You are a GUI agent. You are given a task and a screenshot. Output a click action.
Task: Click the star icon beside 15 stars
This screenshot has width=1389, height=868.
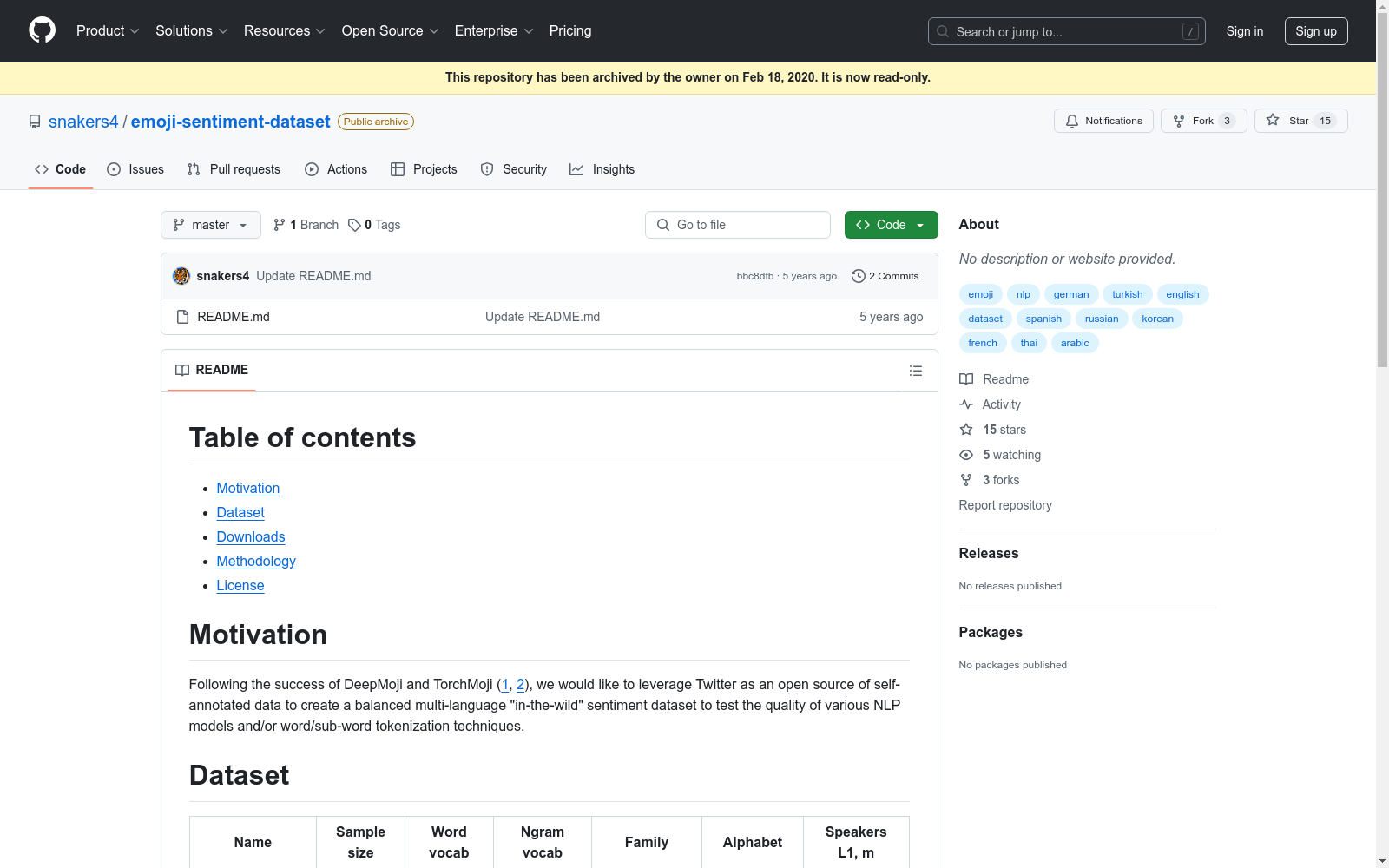[966, 430]
